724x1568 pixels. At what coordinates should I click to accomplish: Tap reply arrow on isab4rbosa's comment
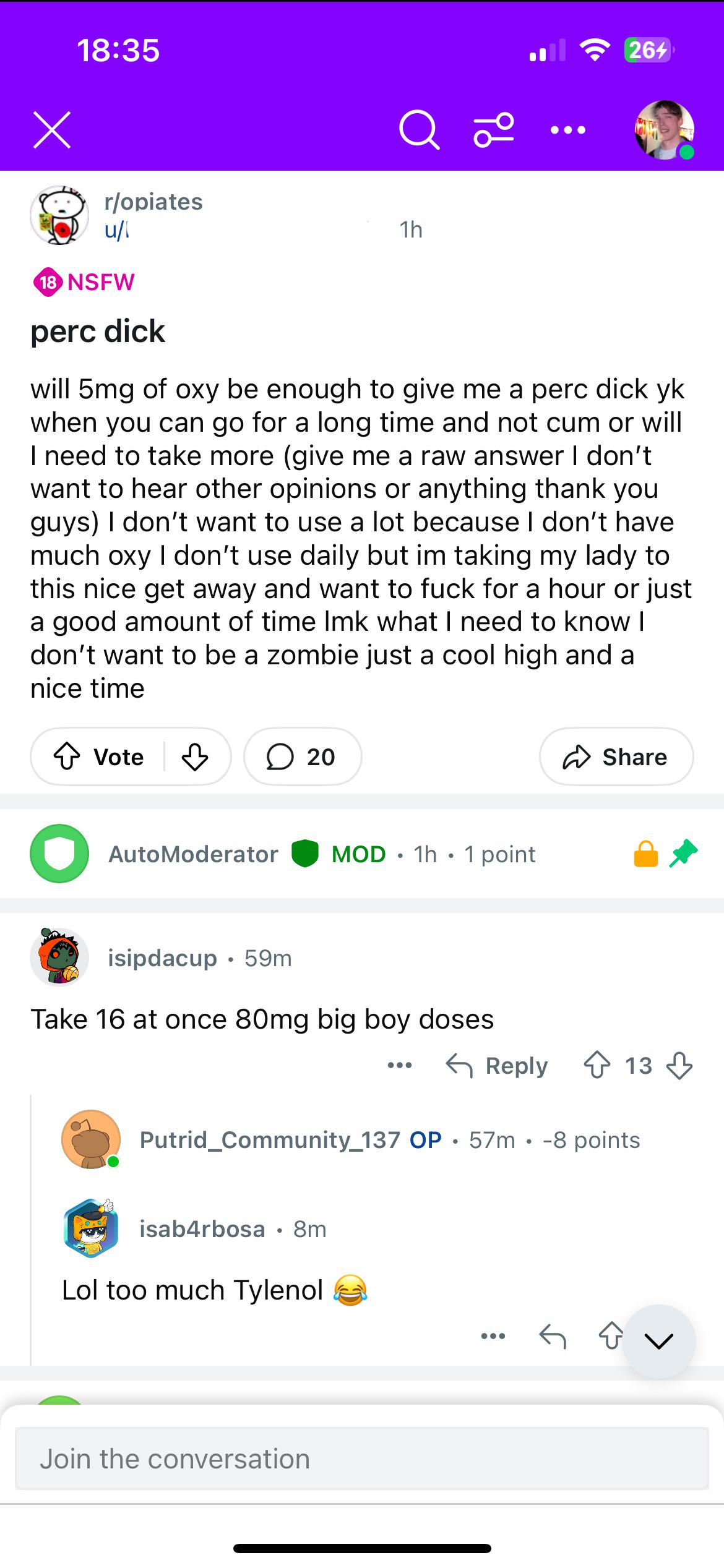point(553,1336)
